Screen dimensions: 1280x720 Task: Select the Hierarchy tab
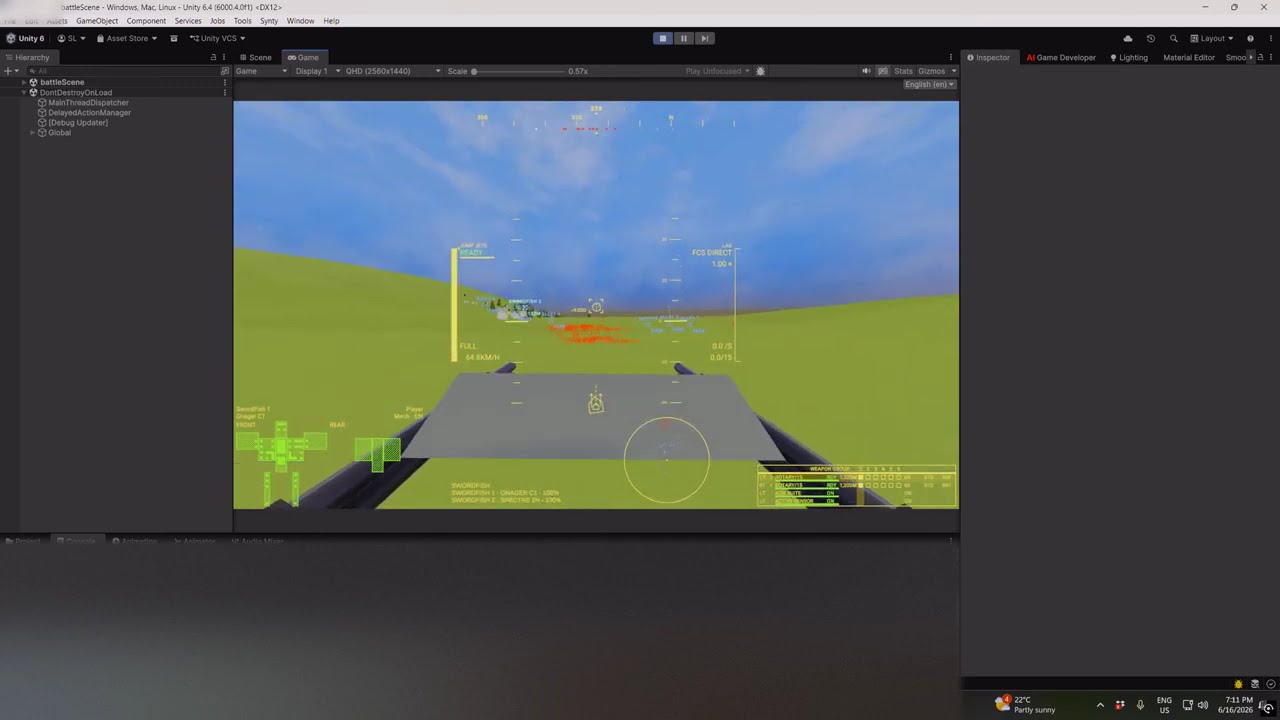27,57
